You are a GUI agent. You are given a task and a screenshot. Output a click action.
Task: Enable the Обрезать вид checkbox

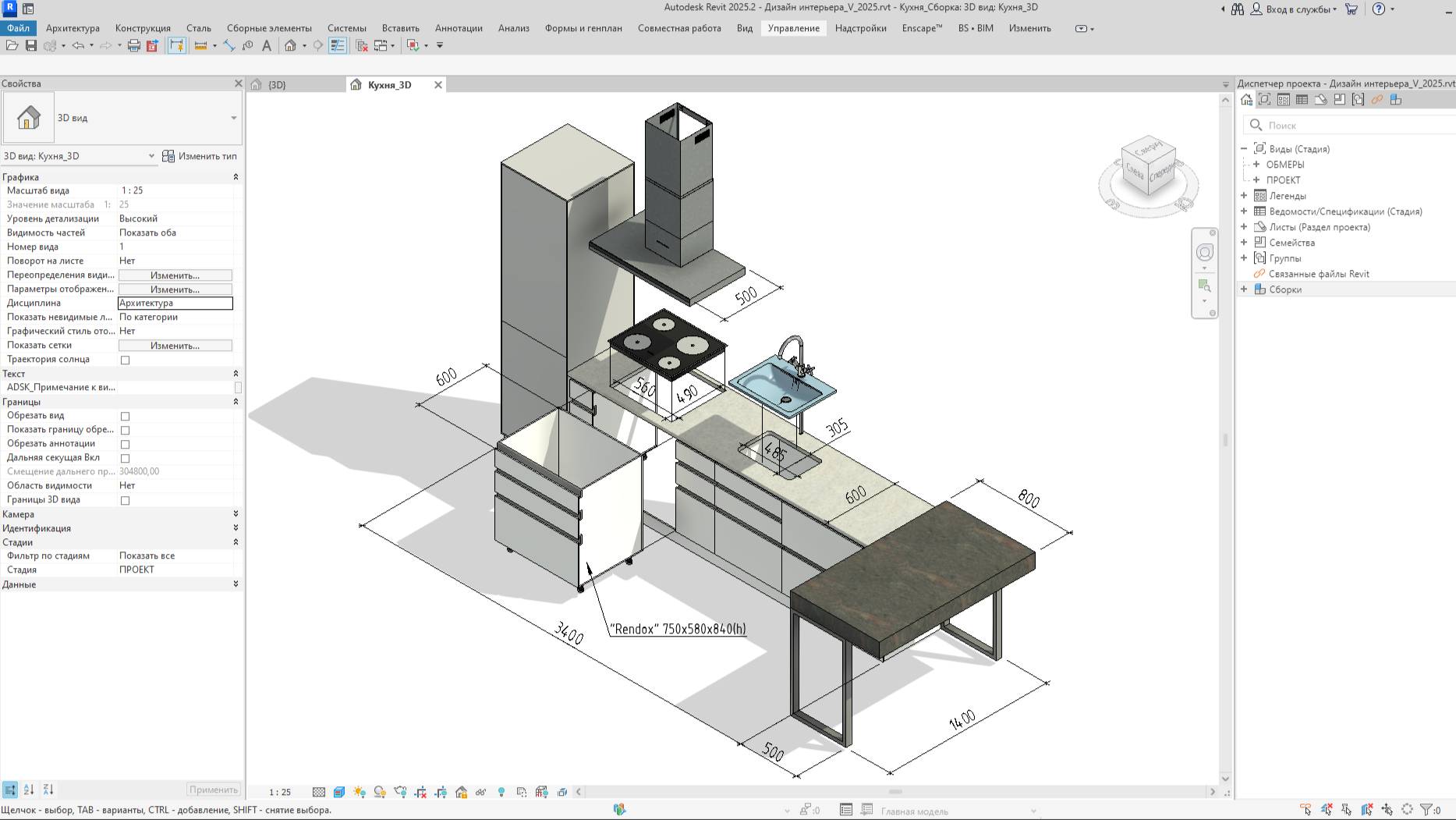(x=126, y=416)
